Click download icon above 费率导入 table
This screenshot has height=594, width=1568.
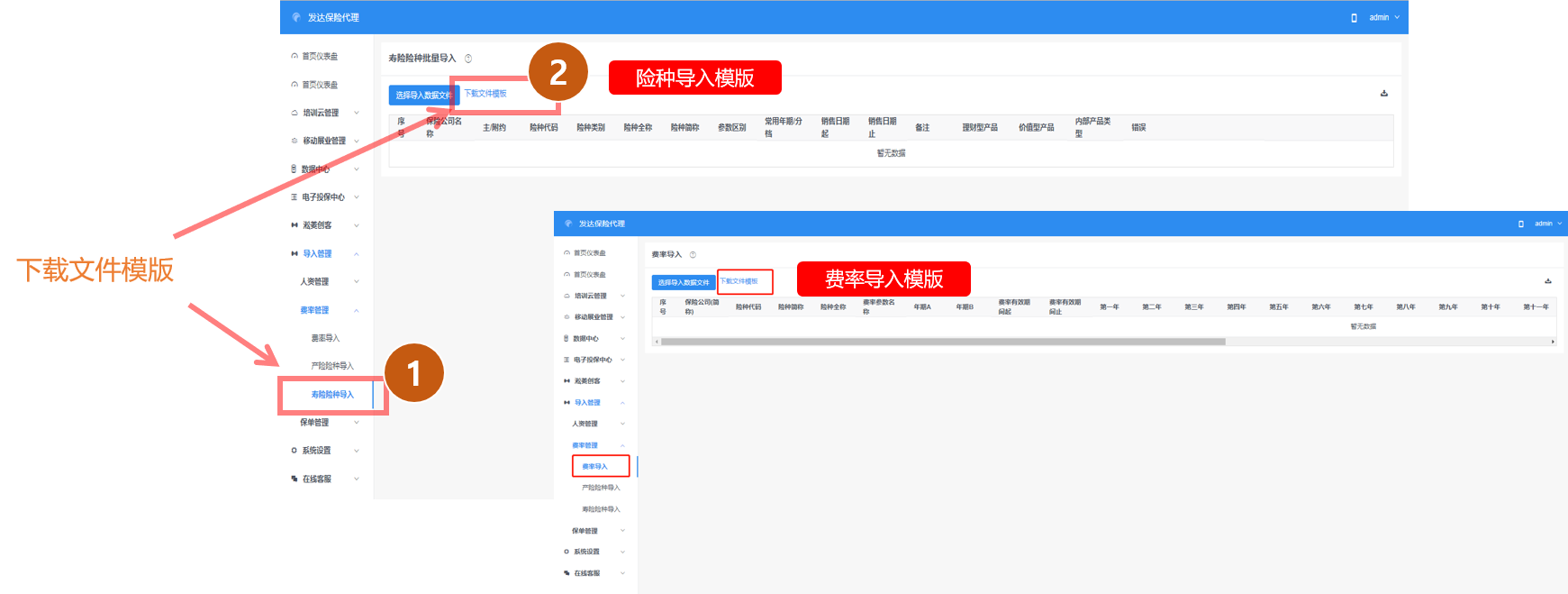pos(1547,281)
